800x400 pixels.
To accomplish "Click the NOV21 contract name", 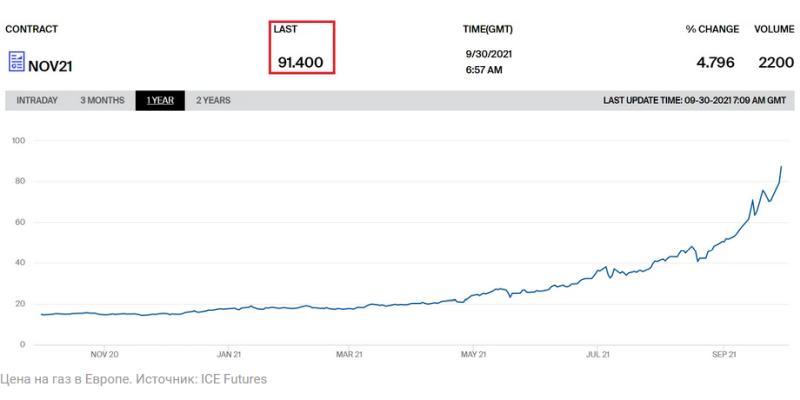I will pyautogui.click(x=52, y=65).
